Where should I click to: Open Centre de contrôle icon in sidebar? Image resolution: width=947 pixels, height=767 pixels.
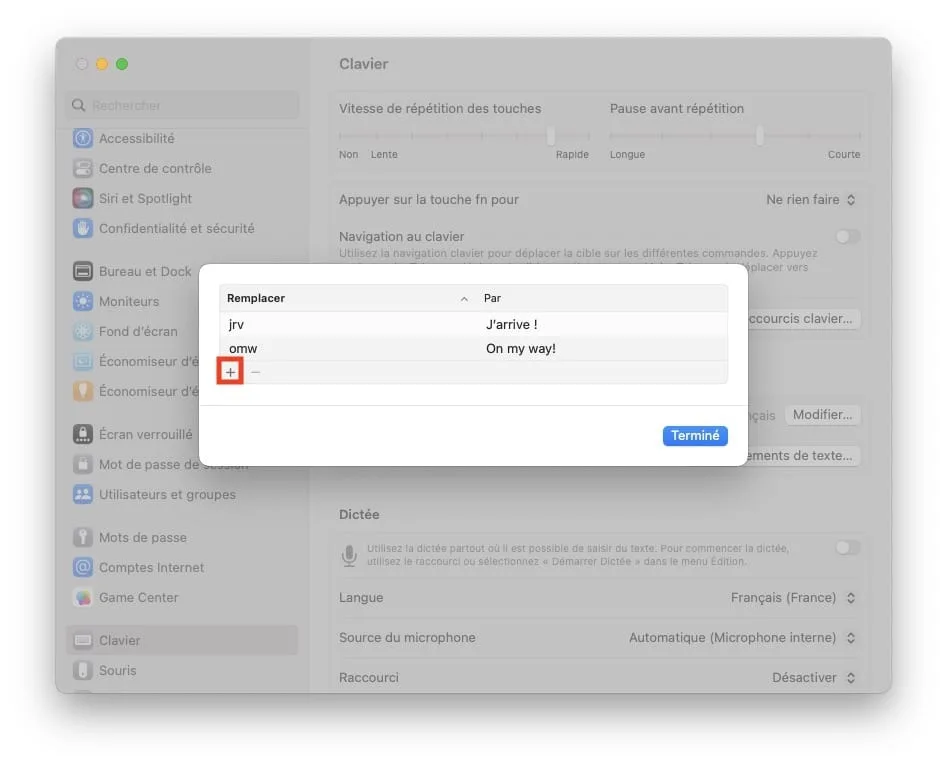(x=83, y=168)
